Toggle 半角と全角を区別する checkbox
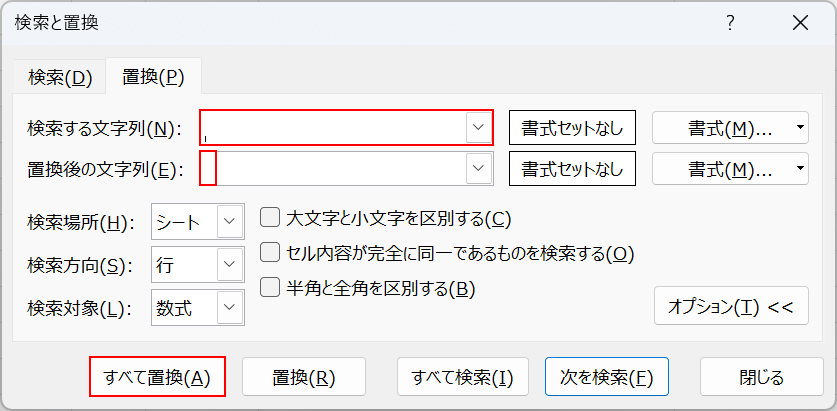The image size is (837, 411). tap(269, 288)
